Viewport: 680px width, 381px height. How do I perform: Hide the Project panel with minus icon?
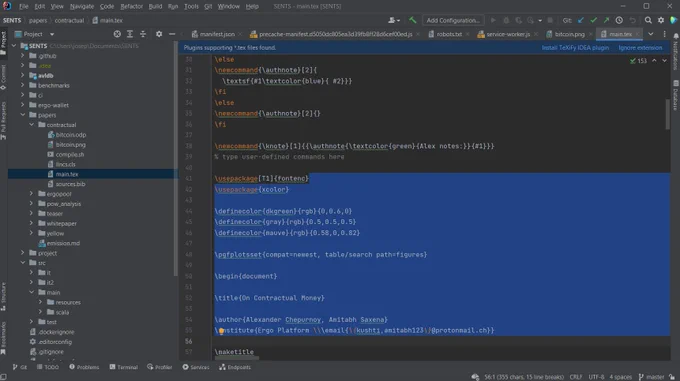tap(172, 34)
